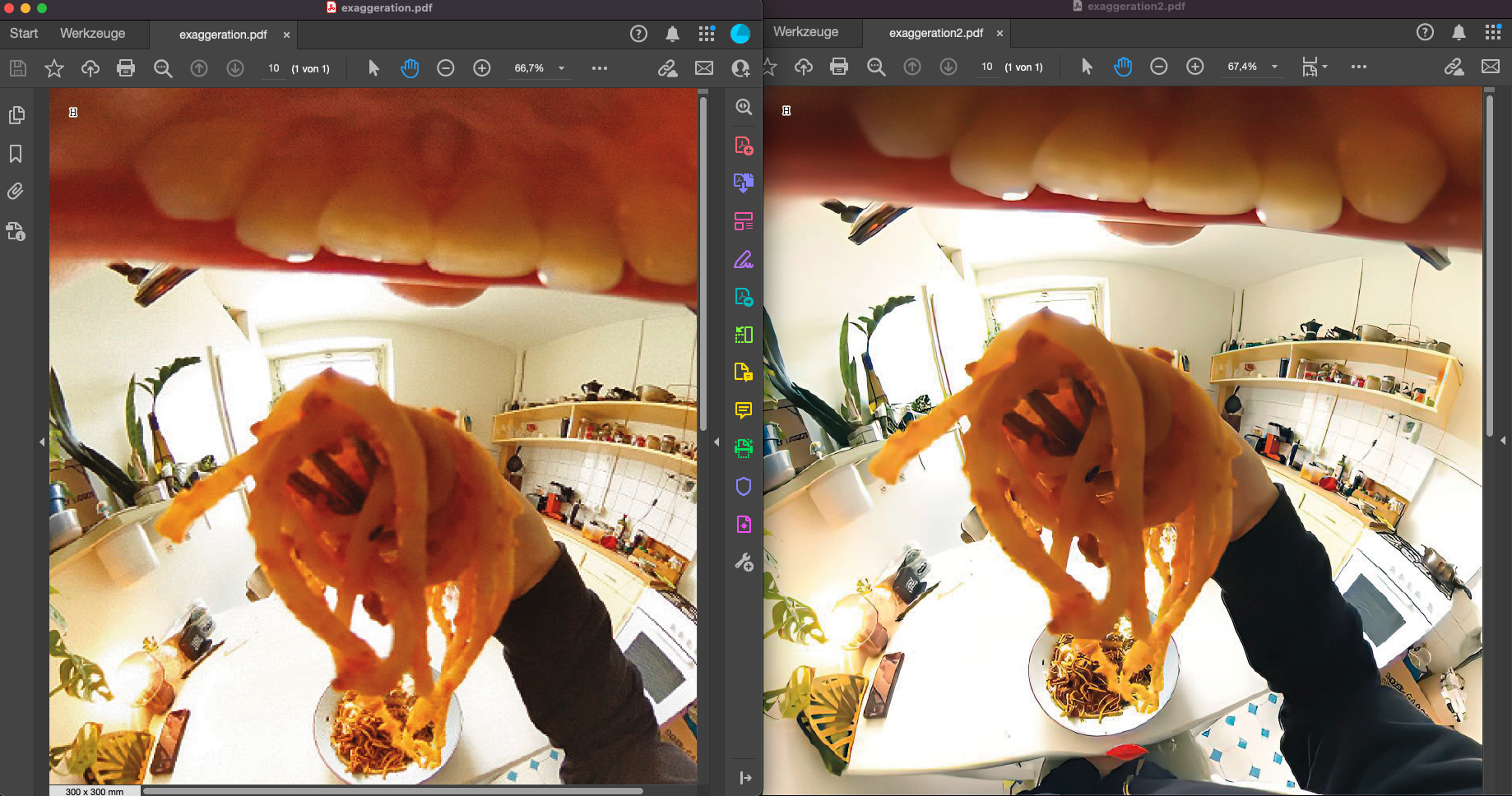Open the Werkzeuge tab in exaggeration2.pdf window
The width and height of the screenshot is (1512, 796).
point(806,32)
